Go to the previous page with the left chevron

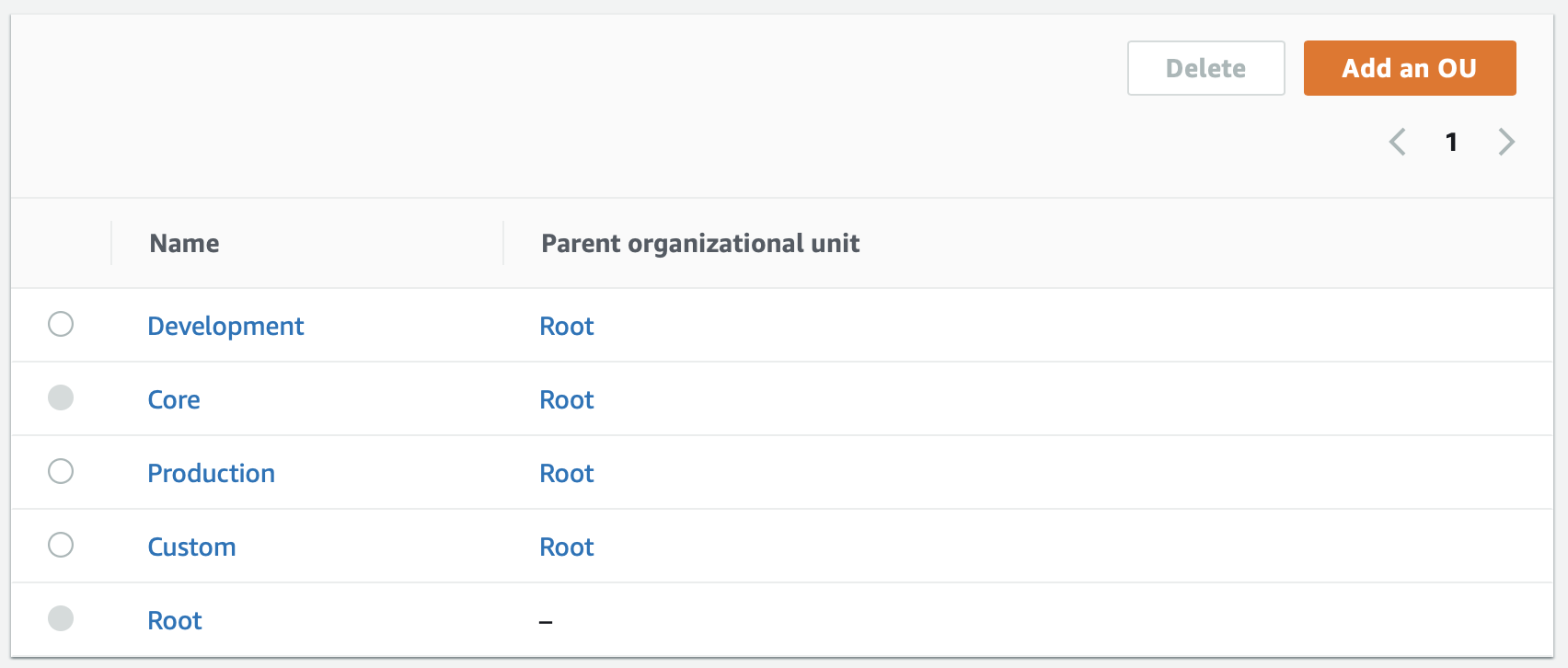1397,142
